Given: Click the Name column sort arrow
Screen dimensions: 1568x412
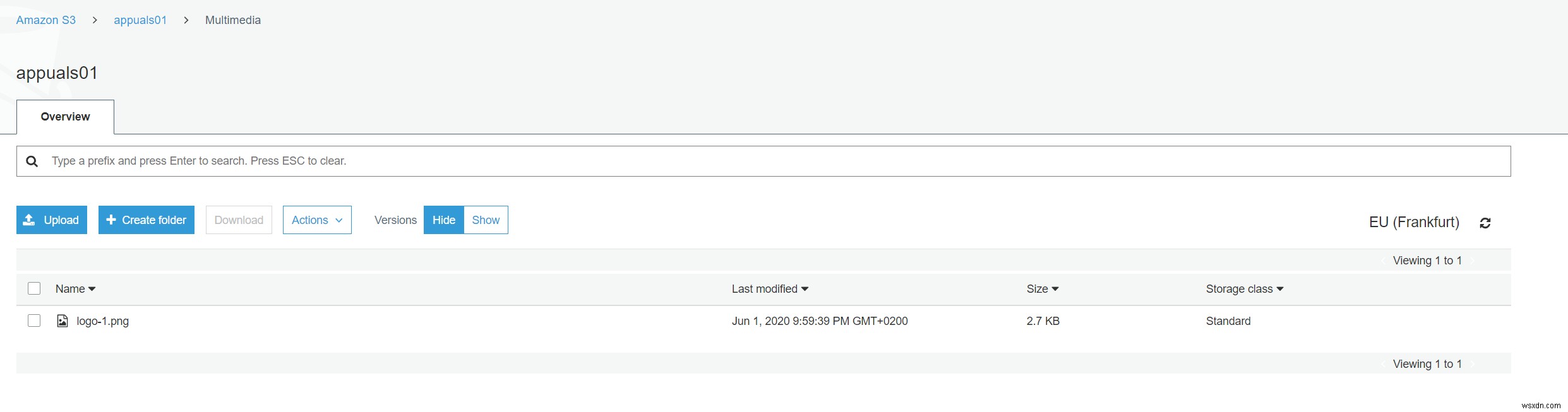Looking at the screenshot, I should click(92, 288).
